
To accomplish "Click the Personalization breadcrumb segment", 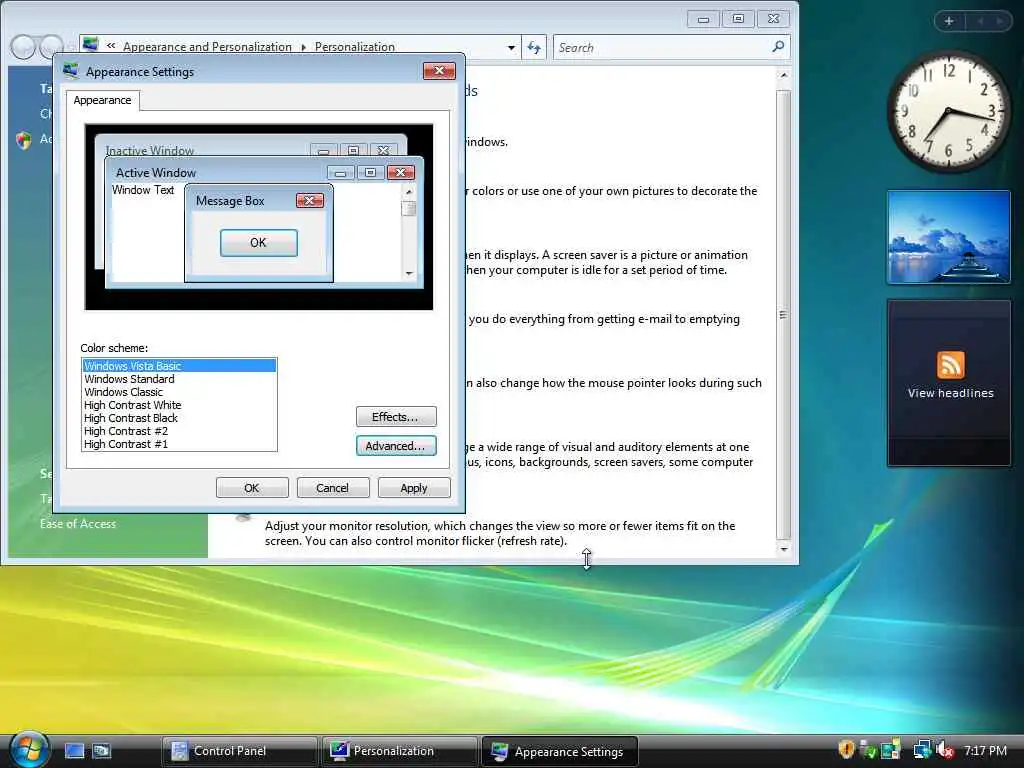I will (355, 47).
